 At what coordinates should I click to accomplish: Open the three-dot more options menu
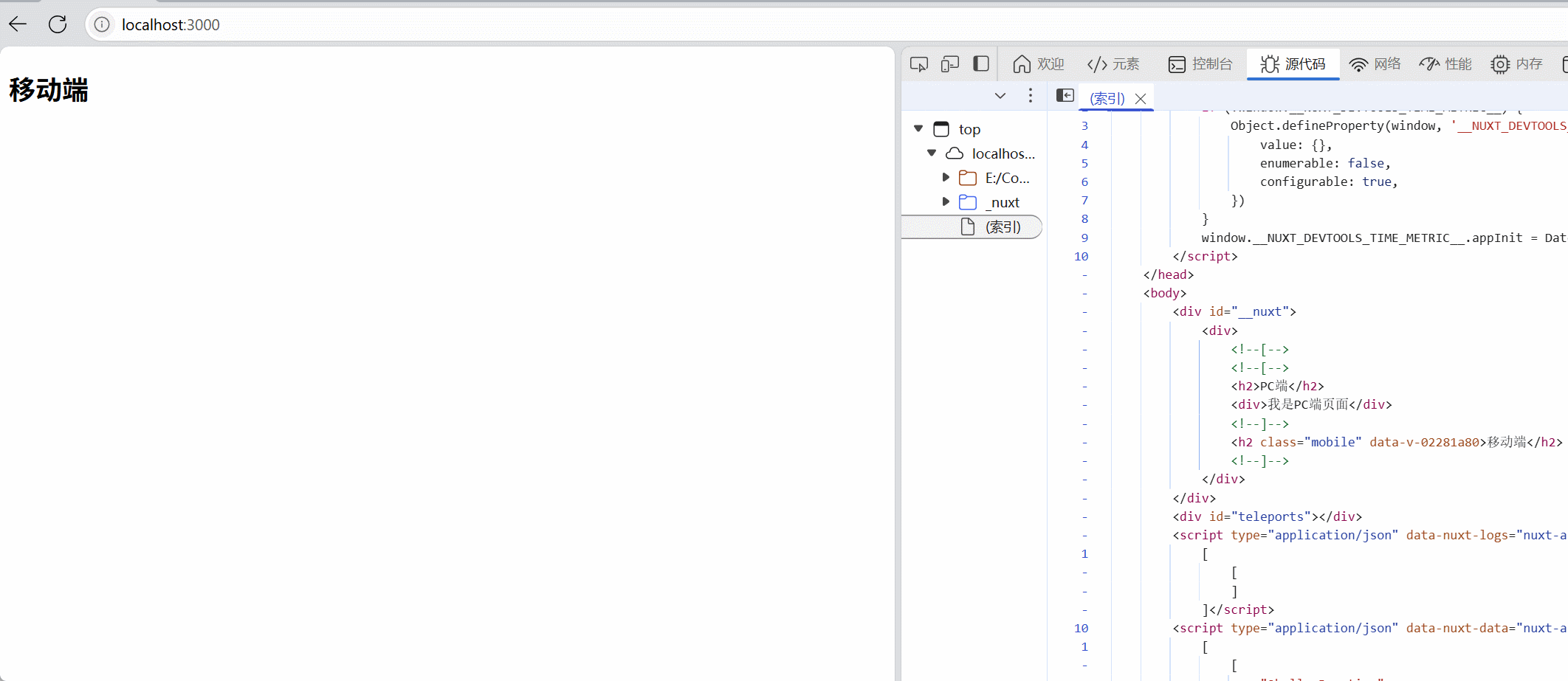tap(1030, 96)
